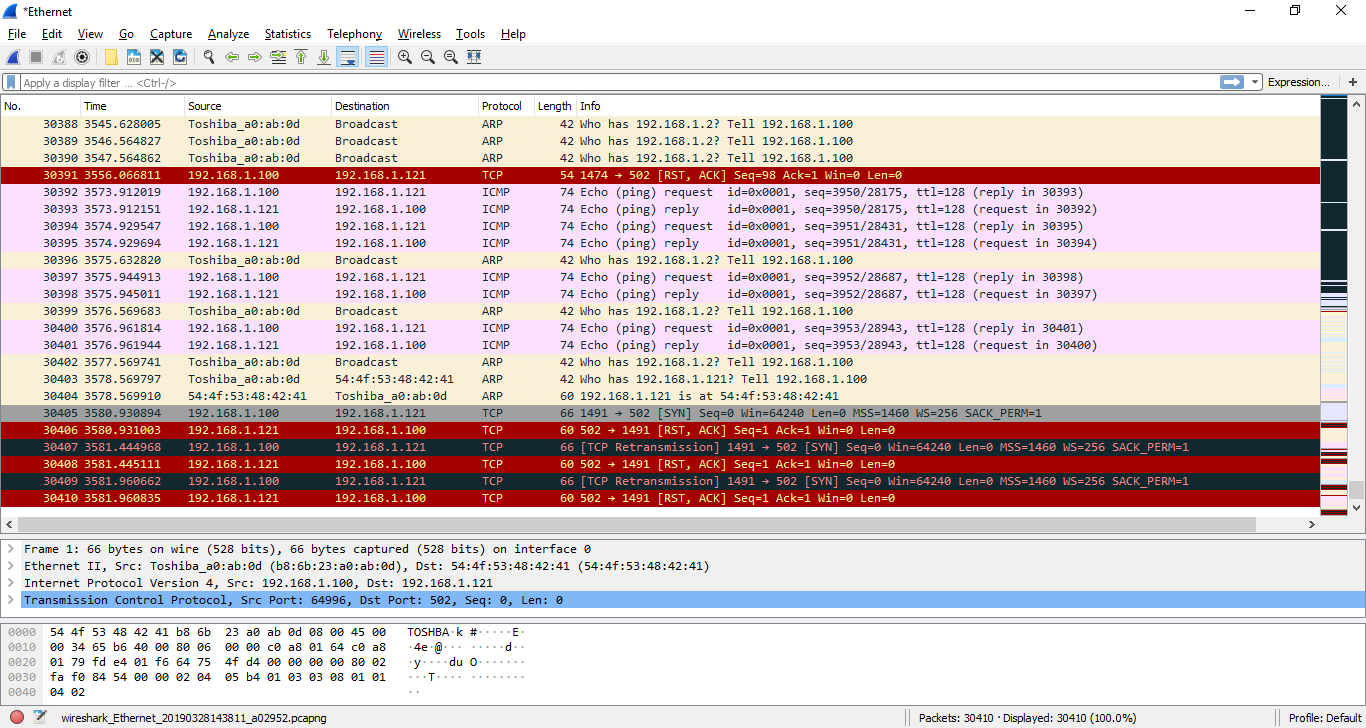Expand Internet Protocol Version 4 section

coord(10,583)
